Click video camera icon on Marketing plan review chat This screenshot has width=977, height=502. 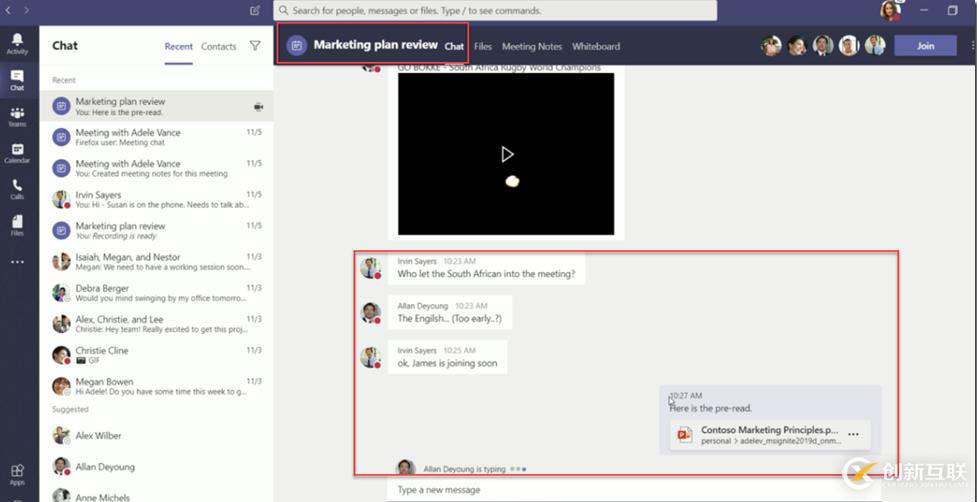(x=259, y=107)
